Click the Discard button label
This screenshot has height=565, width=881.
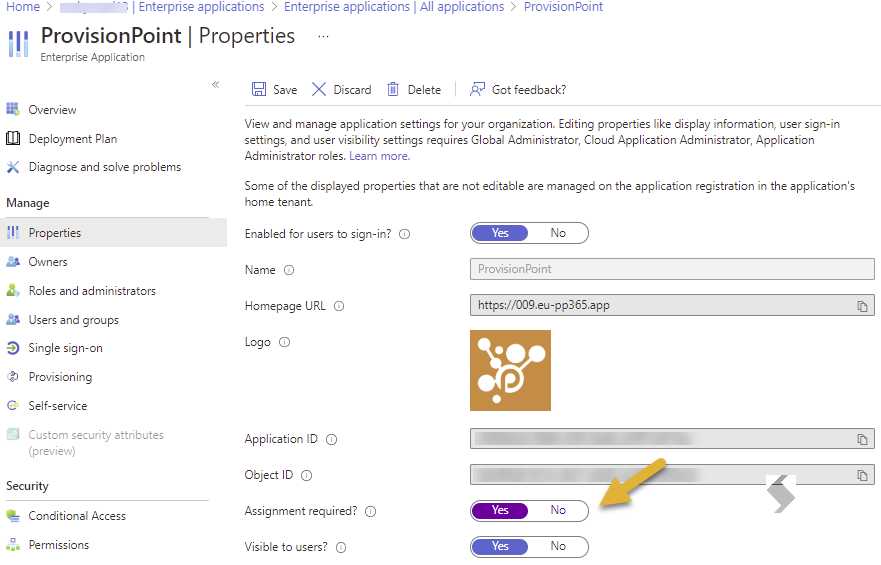pos(352,90)
